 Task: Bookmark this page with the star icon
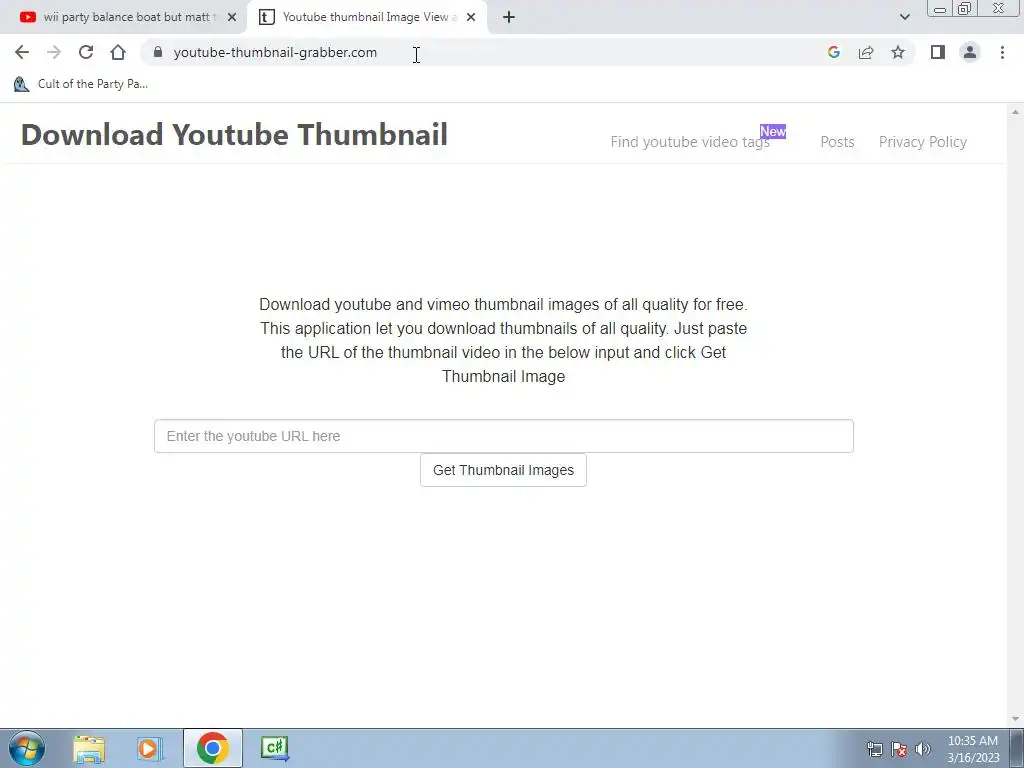tap(898, 52)
